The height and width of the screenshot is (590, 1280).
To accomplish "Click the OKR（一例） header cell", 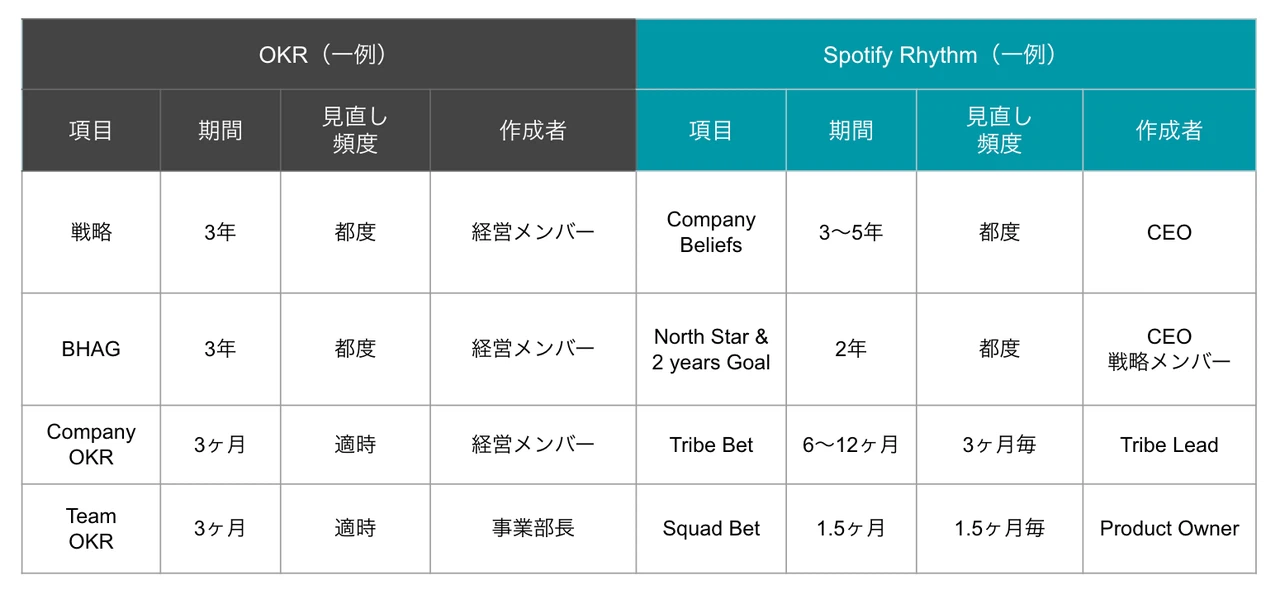I will point(328,55).
